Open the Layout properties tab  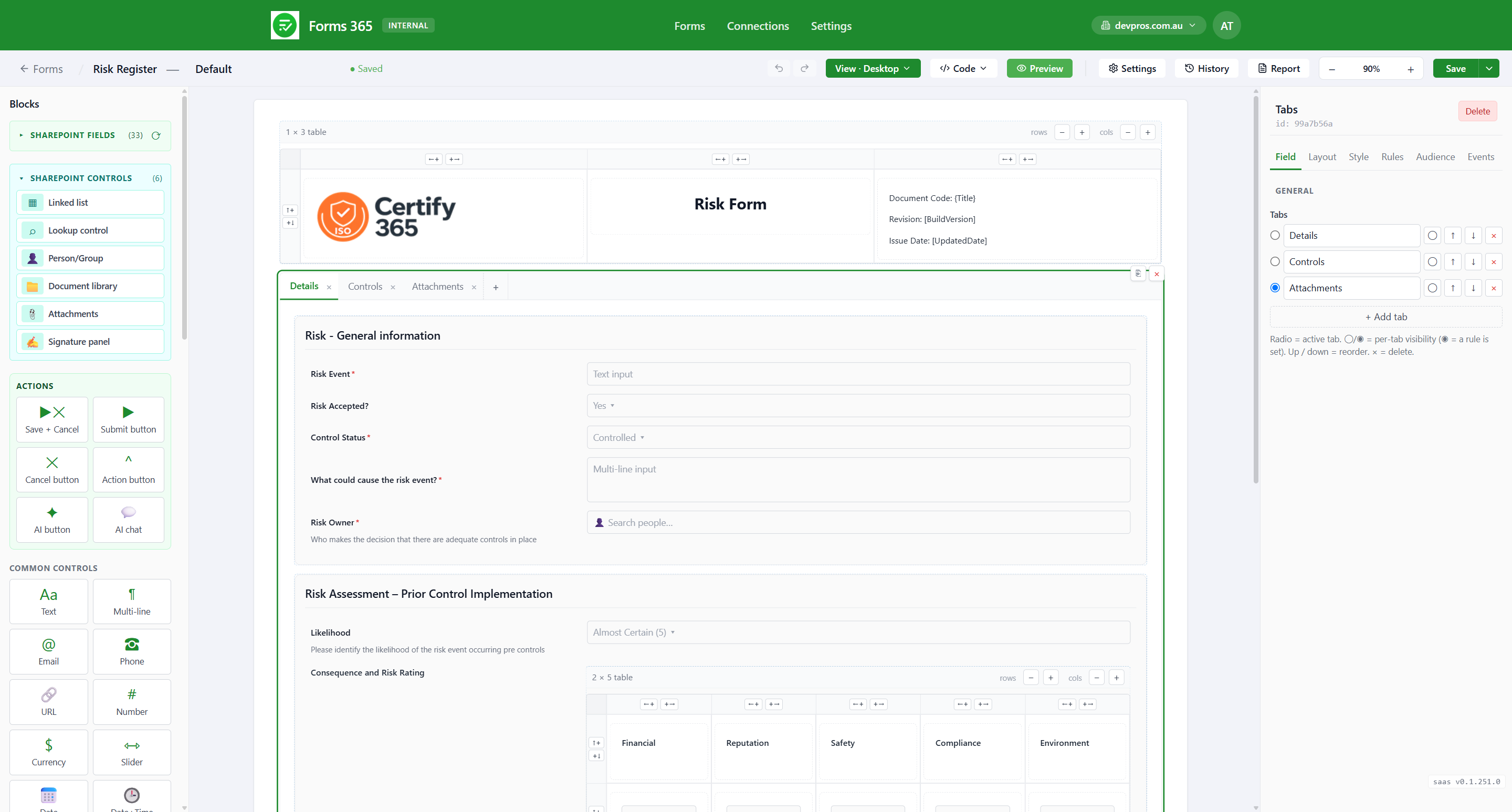pos(1322,156)
